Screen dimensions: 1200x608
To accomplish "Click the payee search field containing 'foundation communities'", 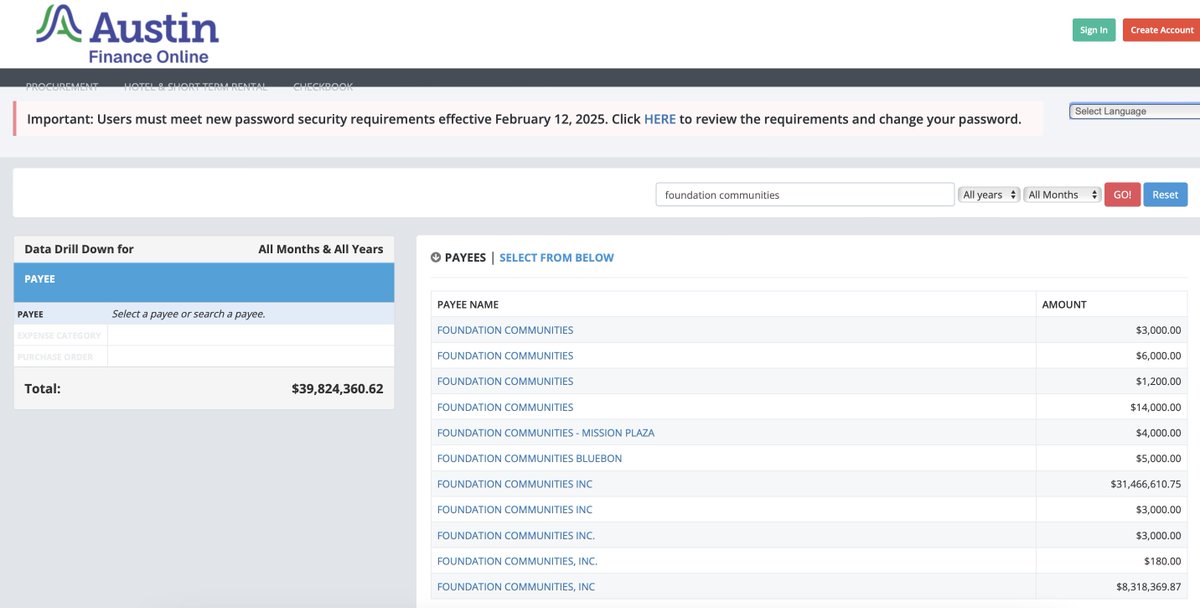I will pyautogui.click(x=805, y=195).
